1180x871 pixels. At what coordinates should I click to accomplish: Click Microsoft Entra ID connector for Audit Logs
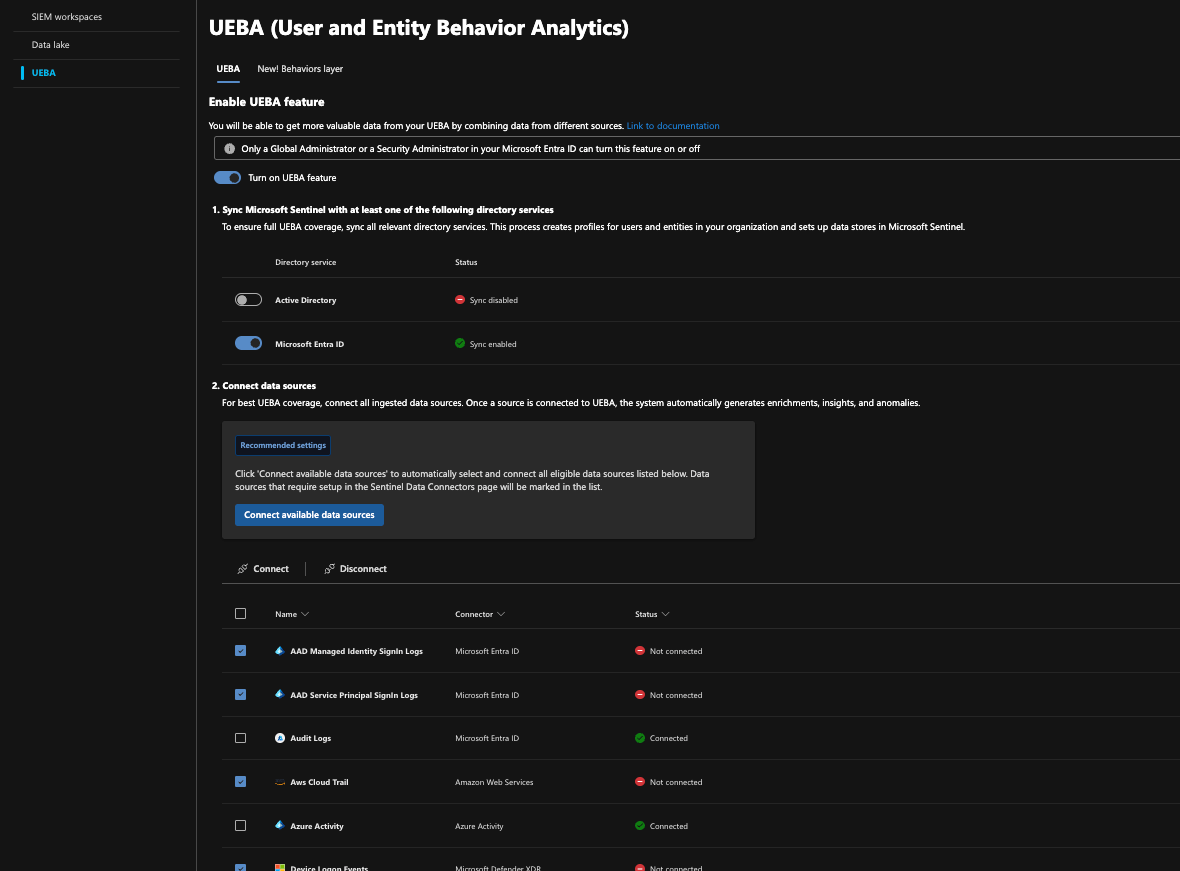click(487, 739)
